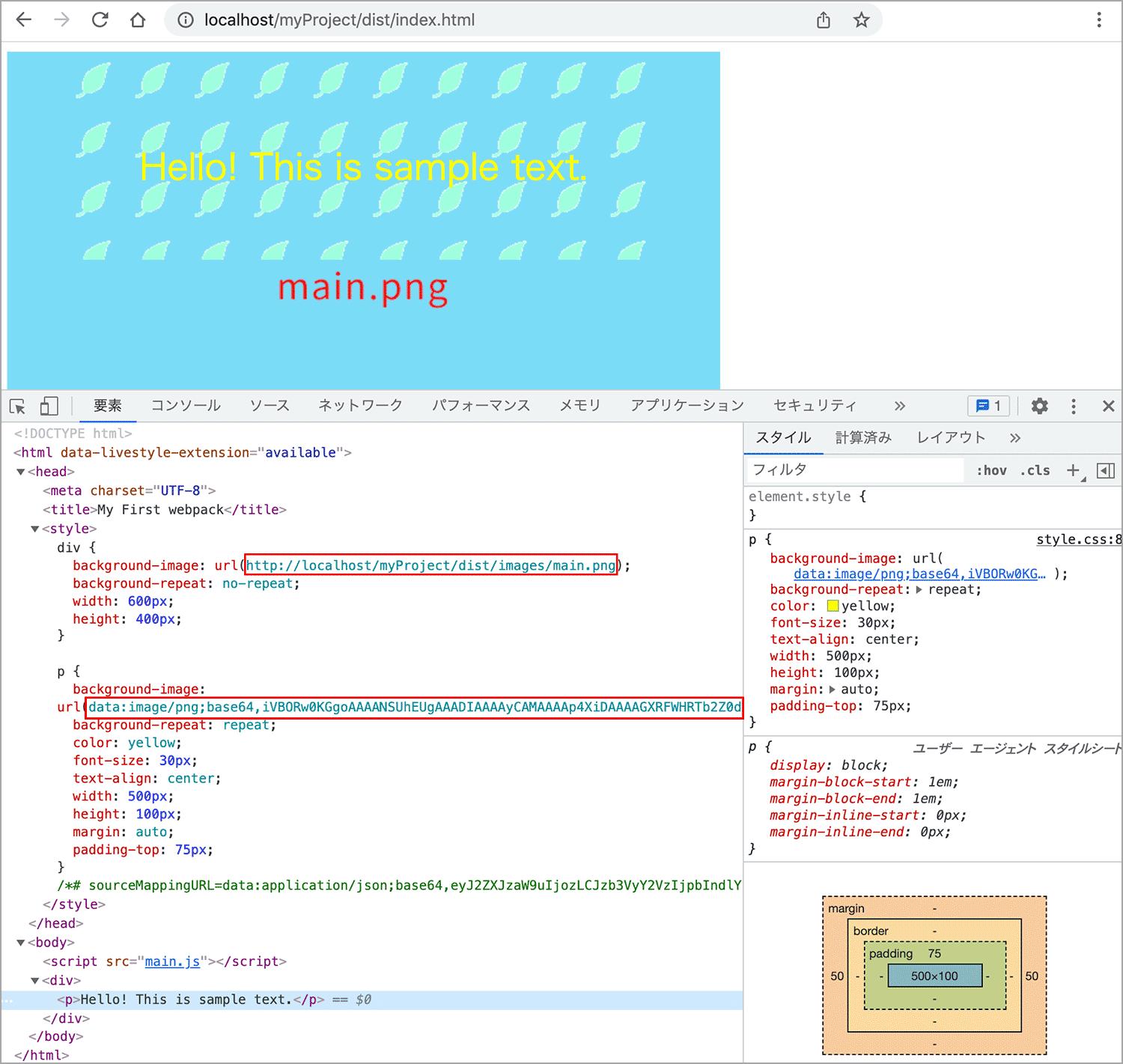Screen dimensions: 1123x1064
Task: Click padding value 75 in box model
Action: tap(934, 953)
